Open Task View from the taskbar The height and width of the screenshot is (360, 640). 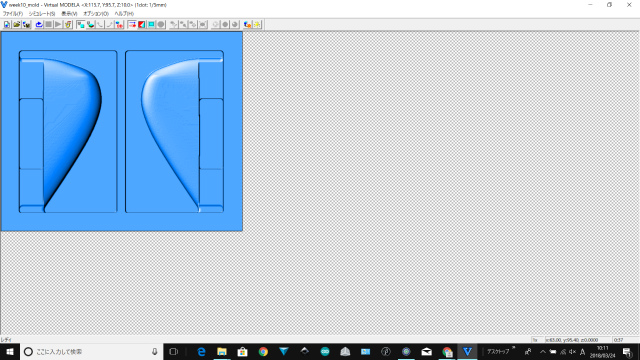[173, 351]
